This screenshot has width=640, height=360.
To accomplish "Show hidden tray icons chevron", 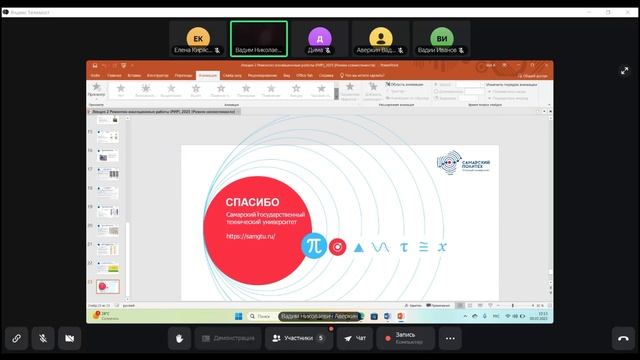I will (x=465, y=316).
